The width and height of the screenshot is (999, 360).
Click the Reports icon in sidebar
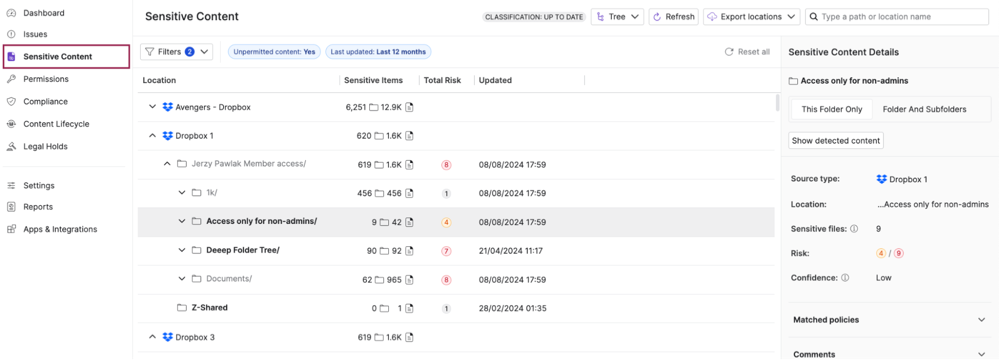(11, 207)
